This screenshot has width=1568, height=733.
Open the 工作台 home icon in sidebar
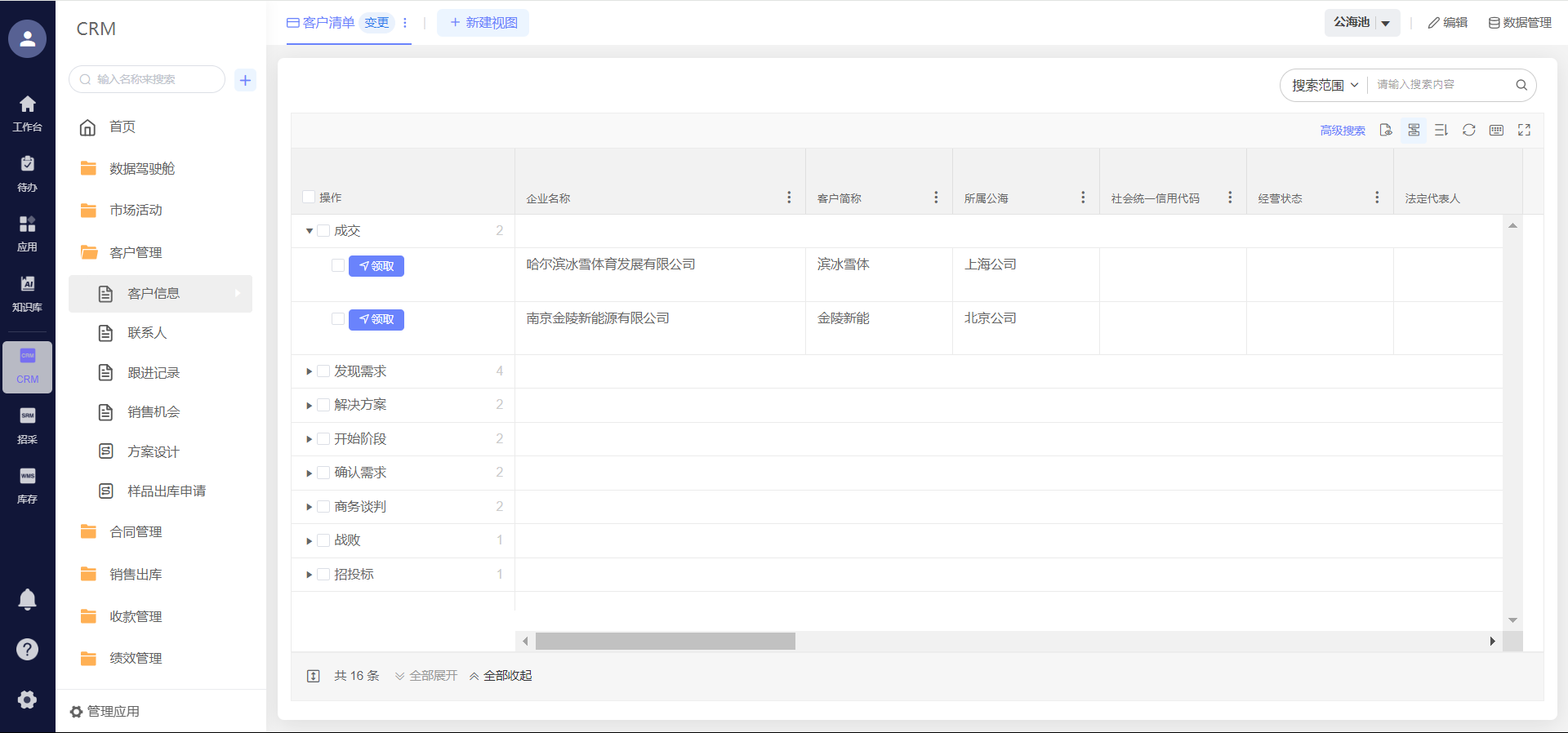click(x=27, y=113)
